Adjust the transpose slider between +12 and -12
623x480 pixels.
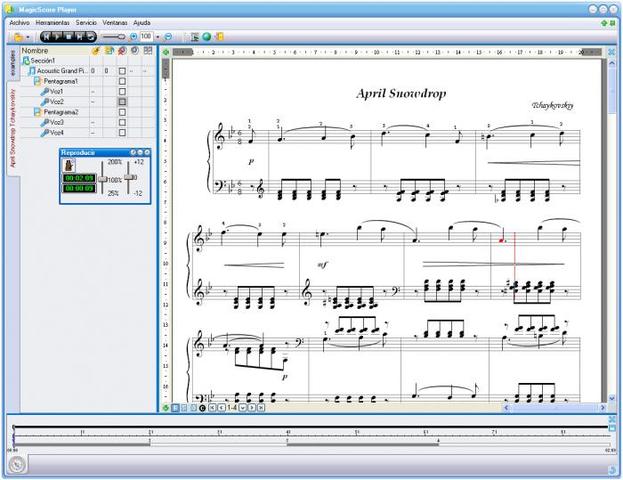(128, 177)
